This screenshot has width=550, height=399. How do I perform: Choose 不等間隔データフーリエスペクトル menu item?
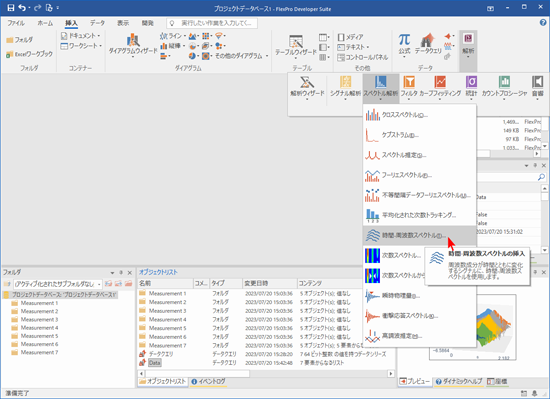pos(420,195)
